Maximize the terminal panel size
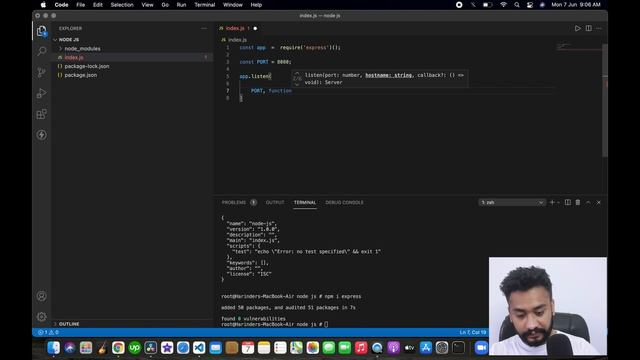Image resolution: width=640 pixels, height=360 pixels. pos(588,202)
